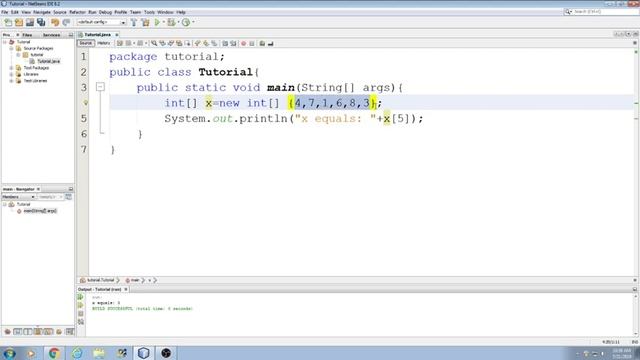The height and width of the screenshot is (360, 640).
Task: Open the Help menu
Action: tap(181, 12)
